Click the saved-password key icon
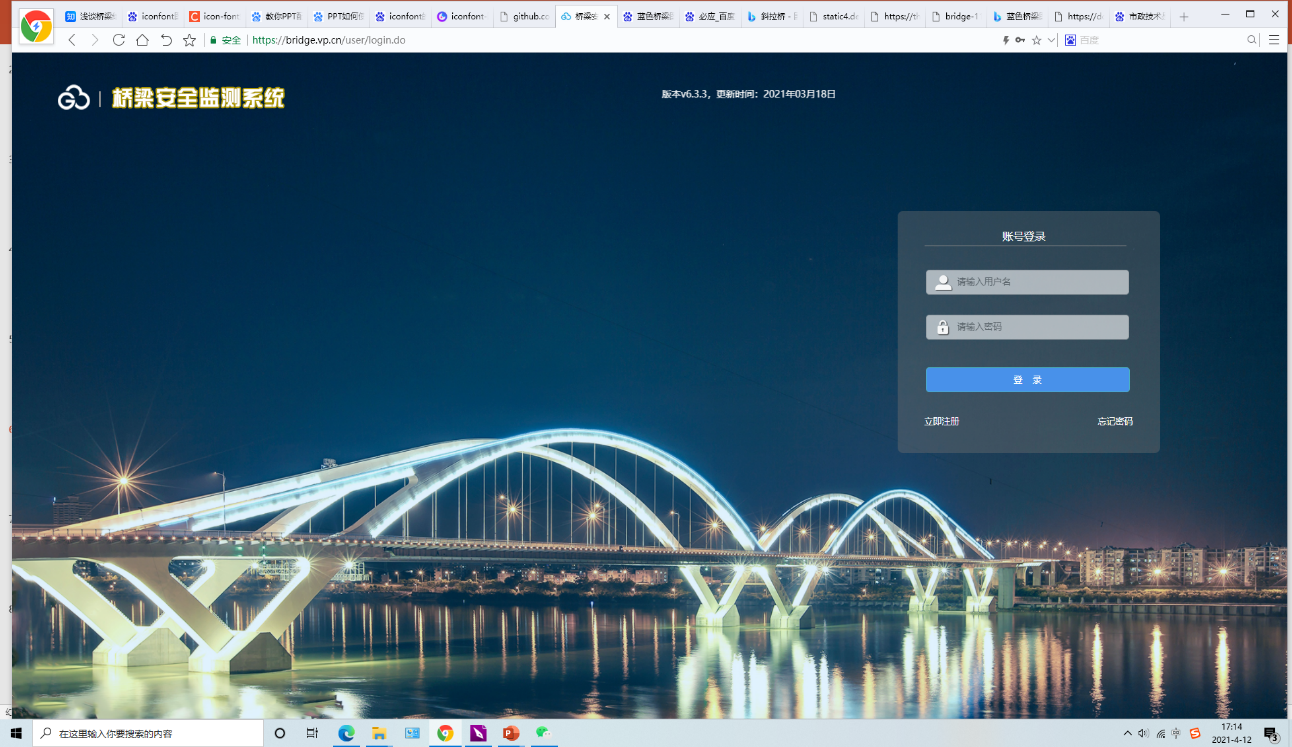Viewport: 1292px width, 747px height. pyautogui.click(x=1020, y=40)
